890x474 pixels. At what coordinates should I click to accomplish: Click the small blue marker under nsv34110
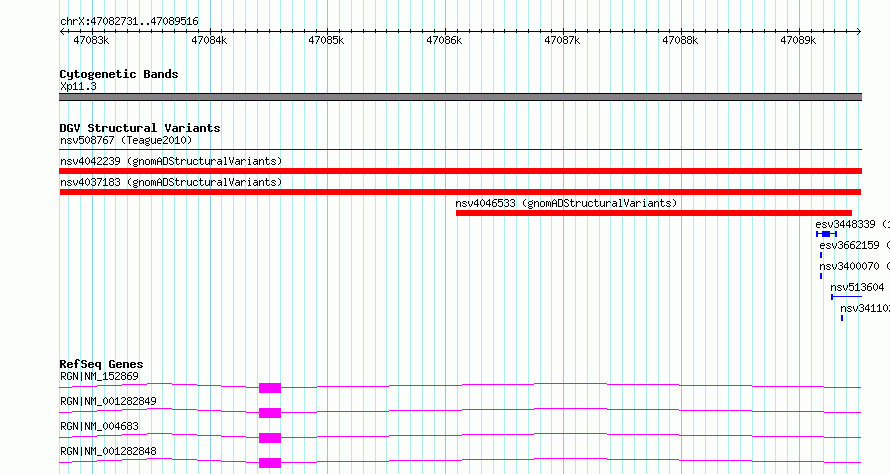tap(842, 318)
